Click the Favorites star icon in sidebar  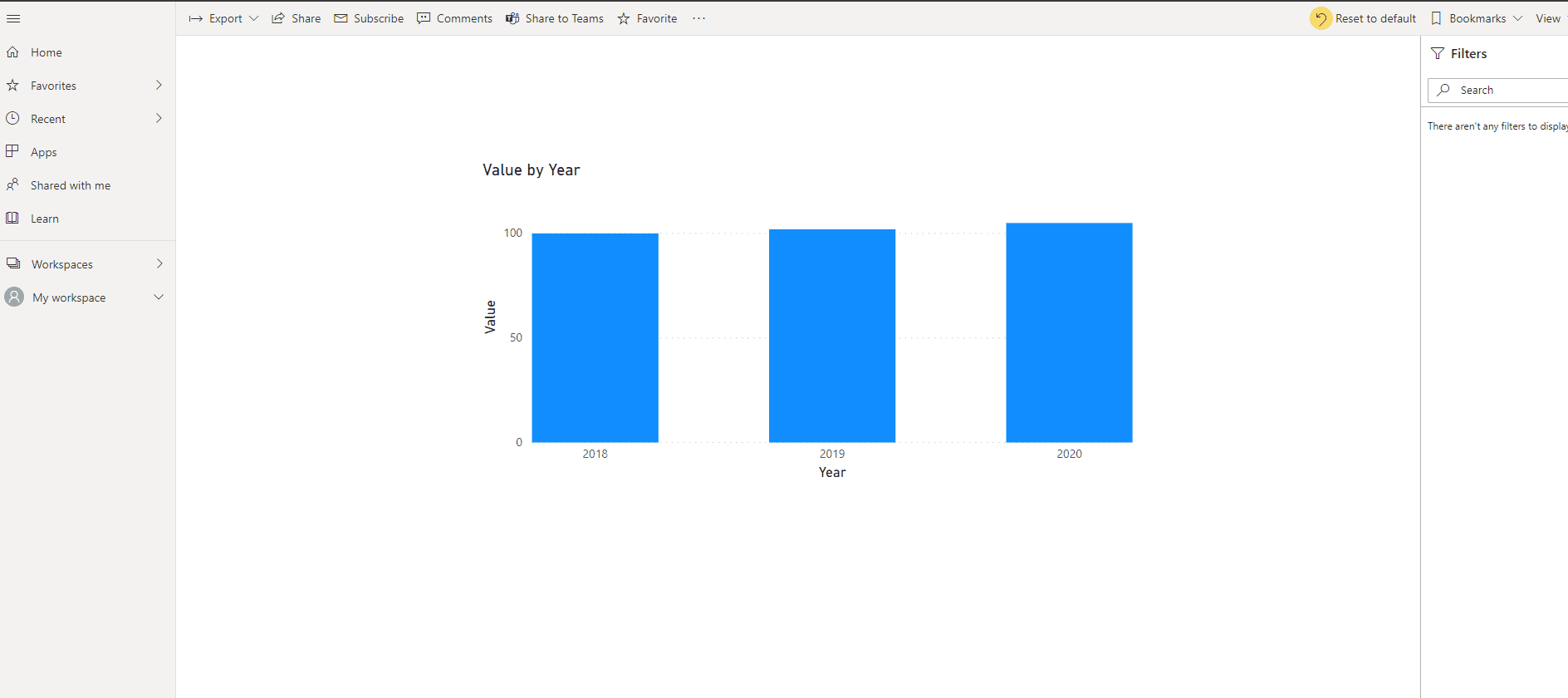12,86
